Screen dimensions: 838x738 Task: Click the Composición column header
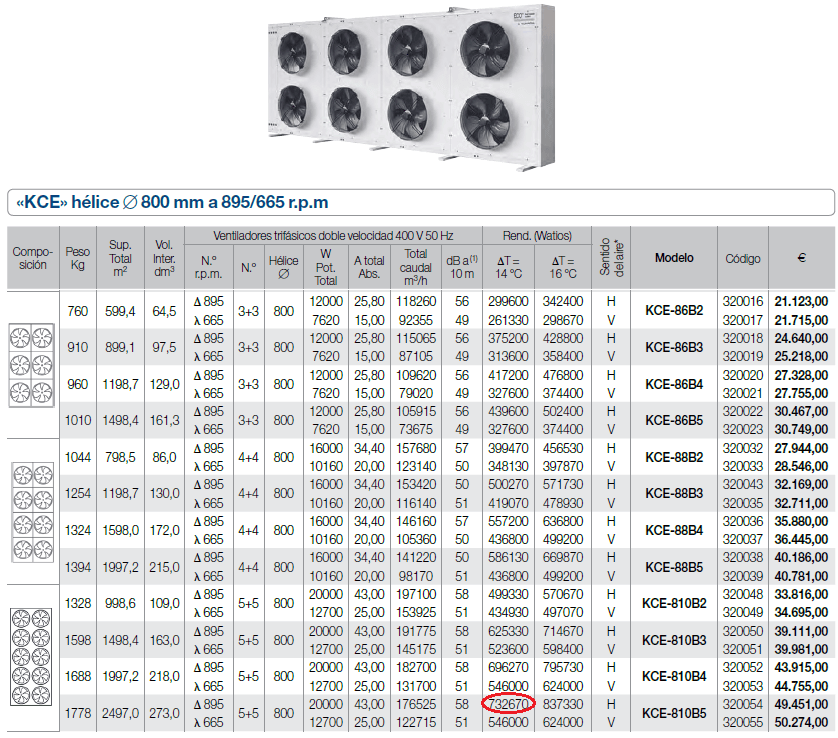(x=29, y=259)
